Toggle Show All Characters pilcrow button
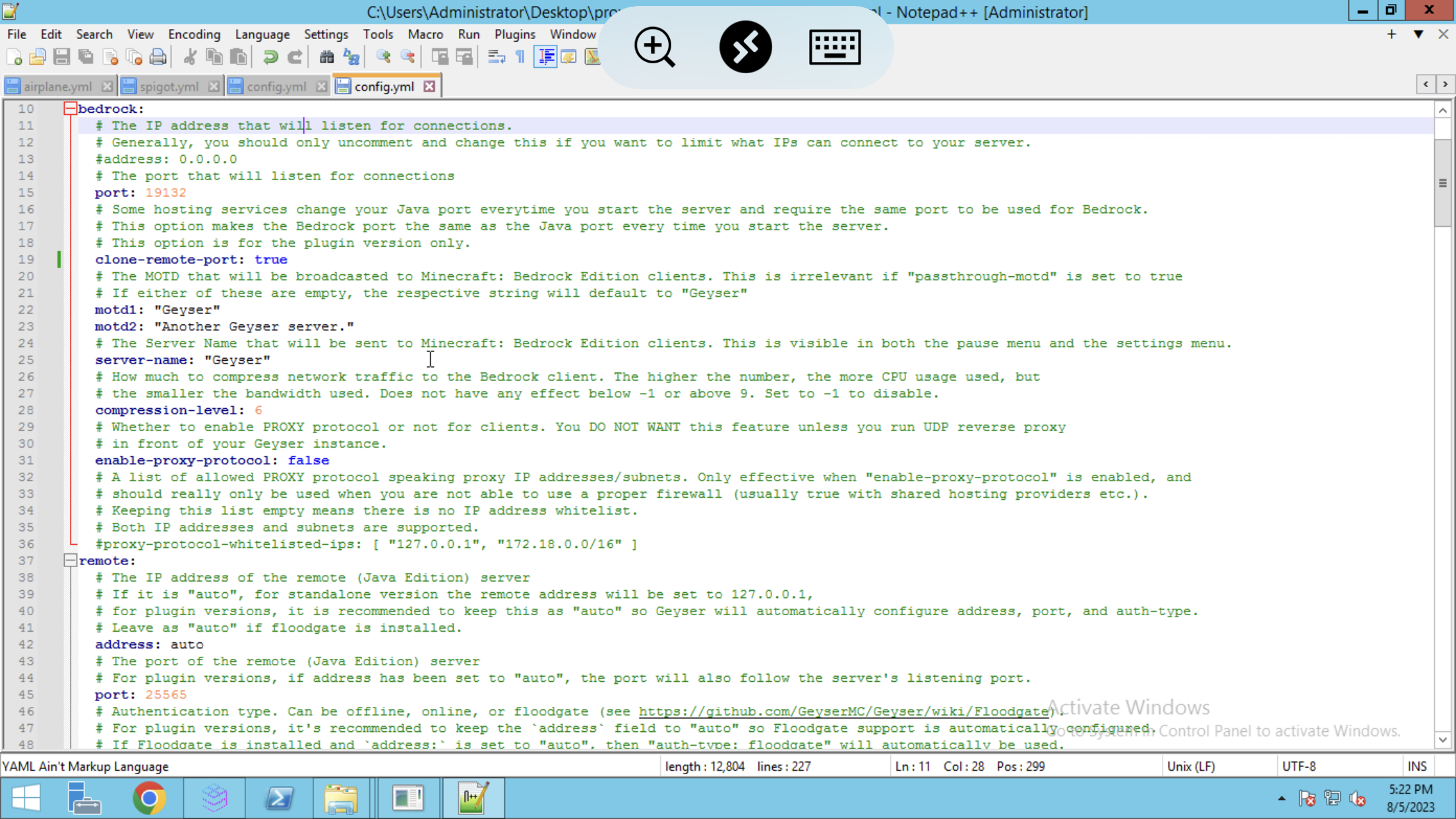 pyautogui.click(x=520, y=57)
